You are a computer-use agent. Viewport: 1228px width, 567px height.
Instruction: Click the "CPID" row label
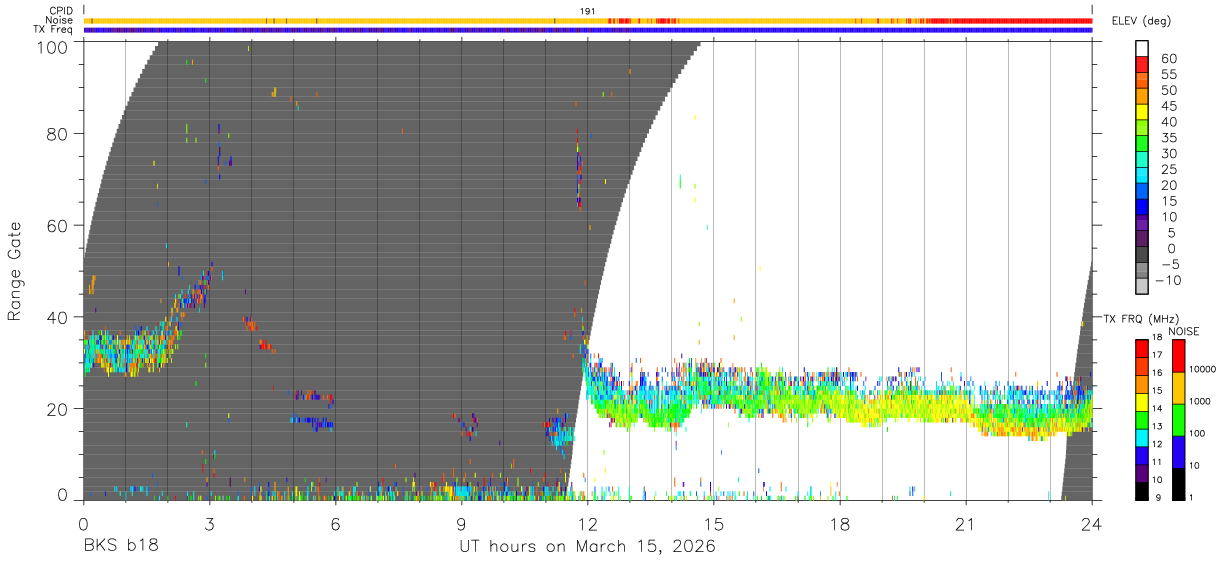click(61, 11)
